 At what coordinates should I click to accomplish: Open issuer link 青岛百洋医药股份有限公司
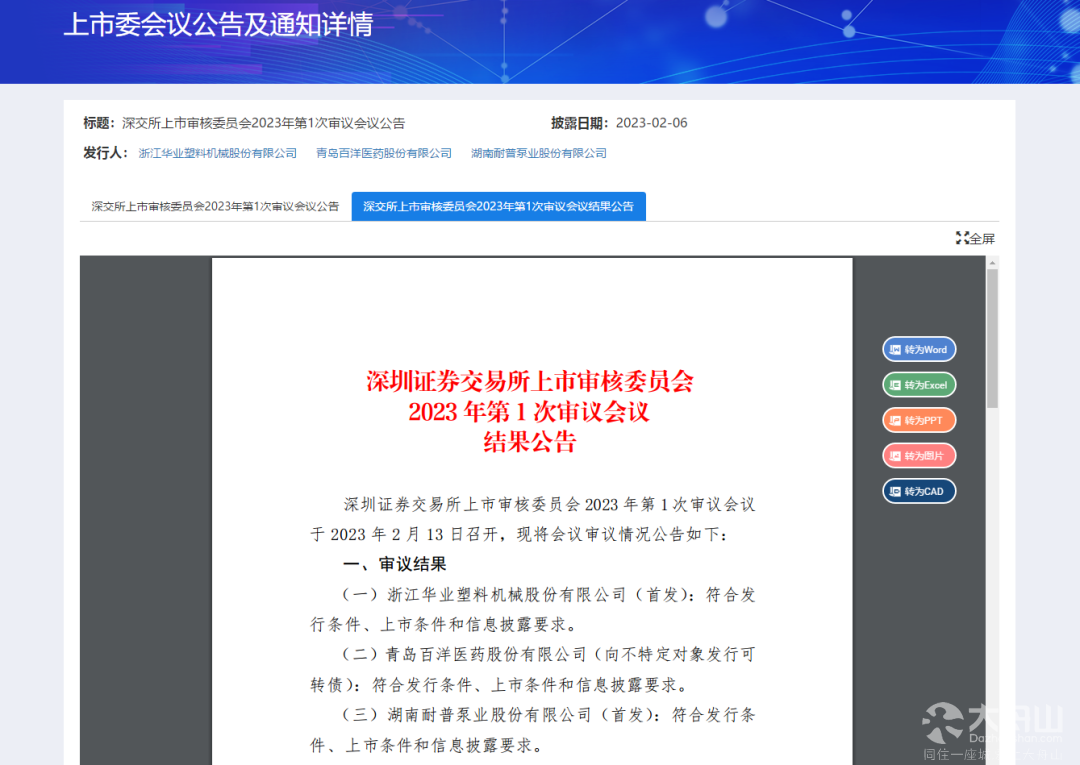[x=384, y=153]
